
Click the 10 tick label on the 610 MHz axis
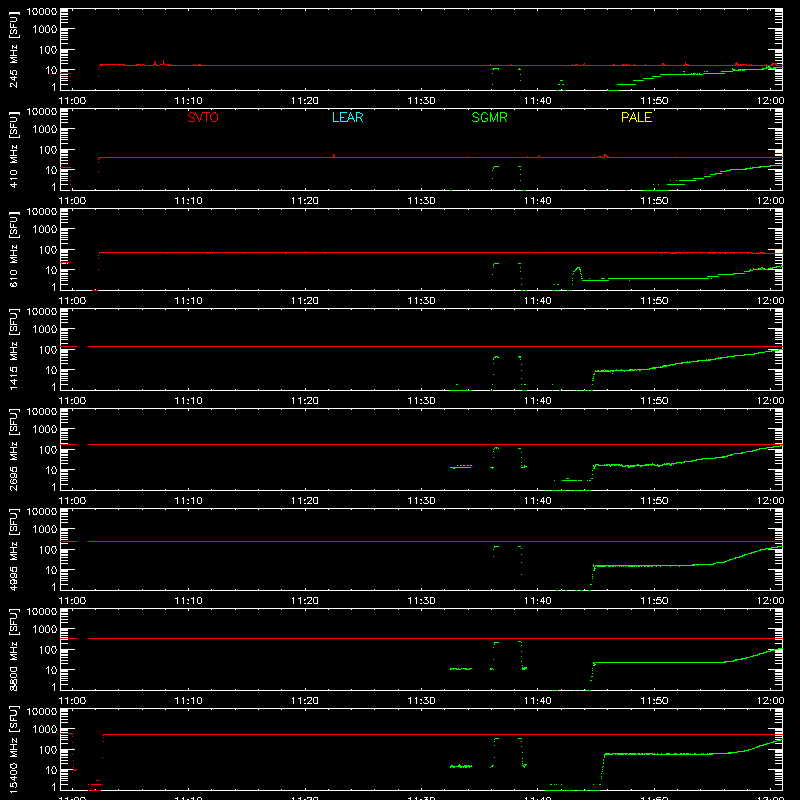point(51,270)
